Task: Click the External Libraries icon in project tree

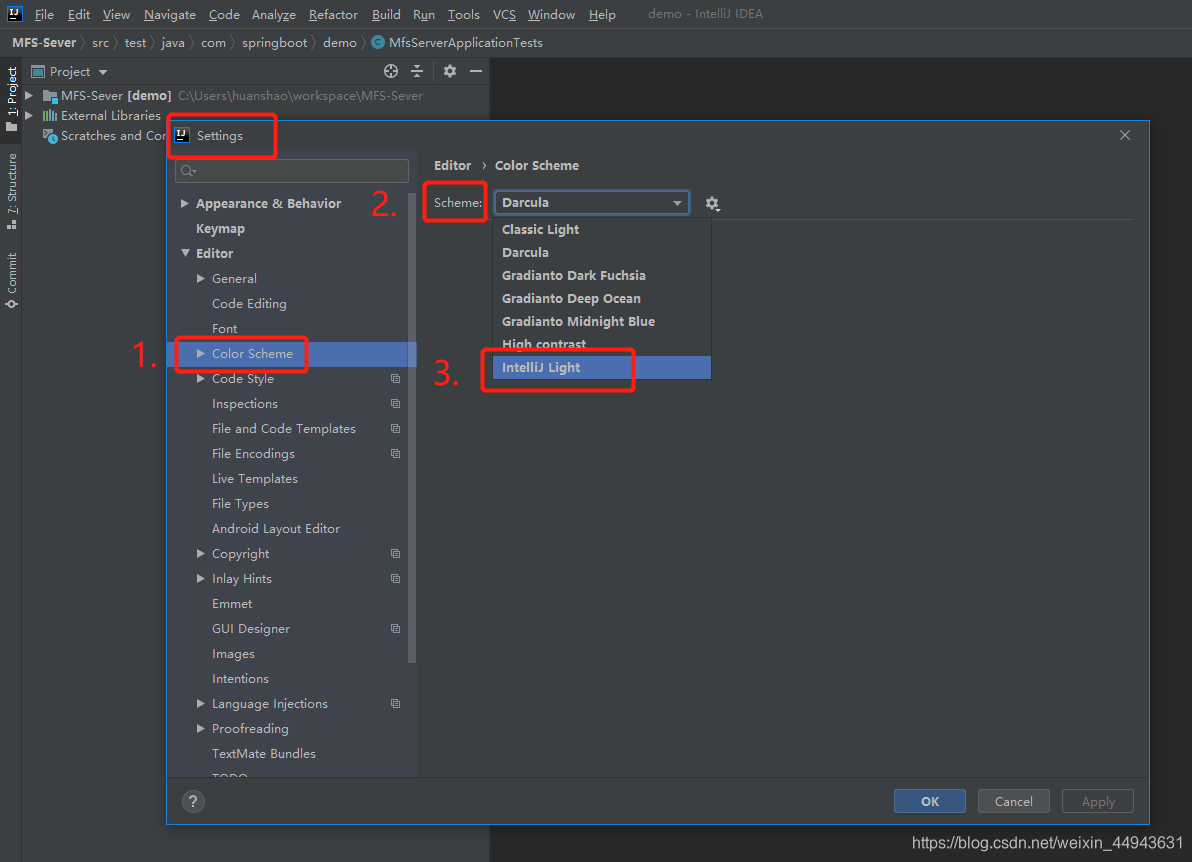Action: pos(49,116)
